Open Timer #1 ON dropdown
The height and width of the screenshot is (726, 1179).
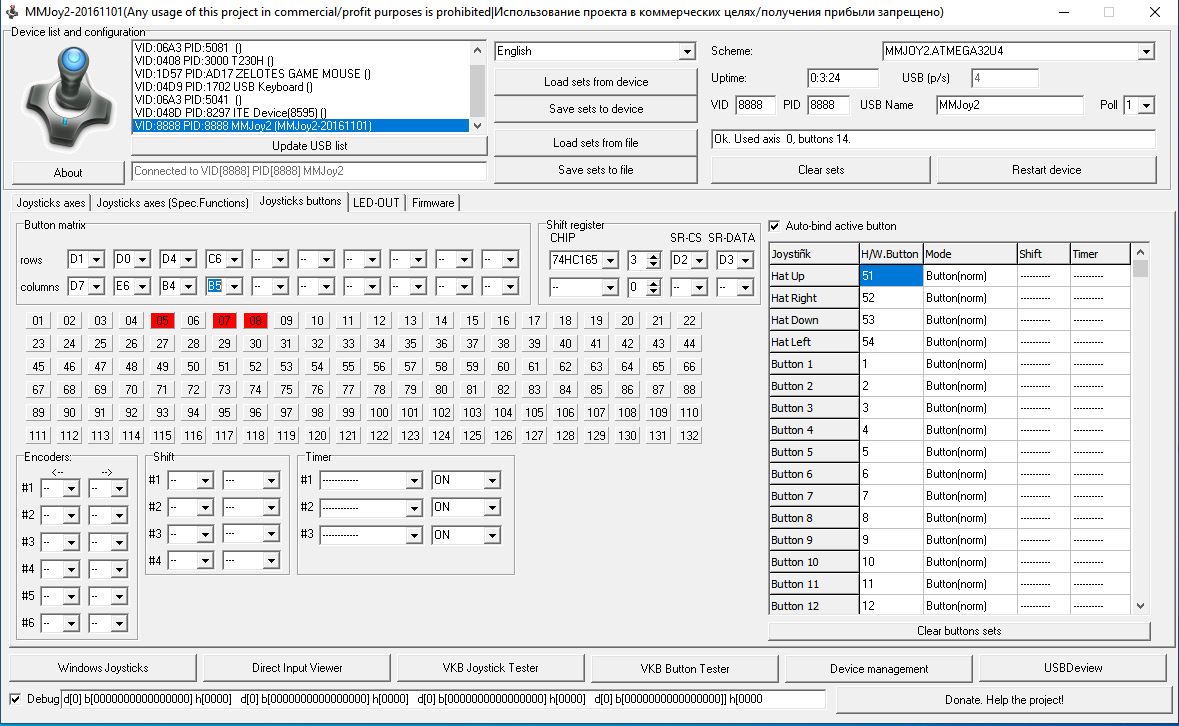492,480
